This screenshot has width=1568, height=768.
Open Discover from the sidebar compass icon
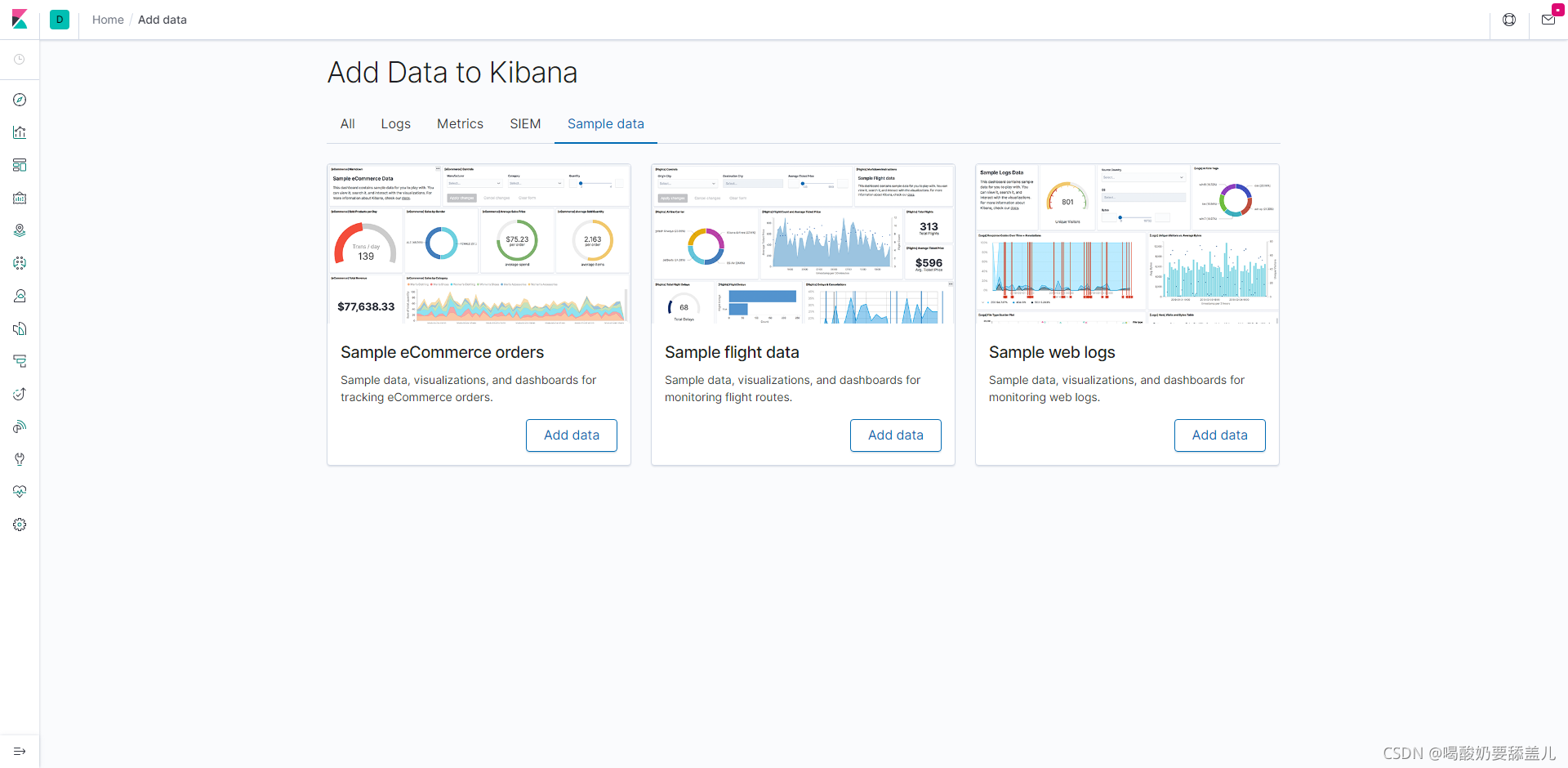tap(20, 100)
